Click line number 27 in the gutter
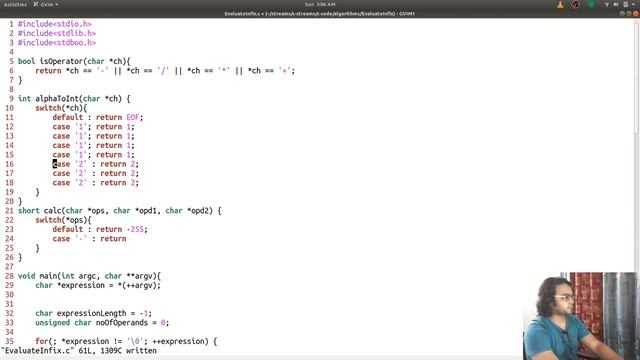The height and width of the screenshot is (360, 640). tap(9, 267)
